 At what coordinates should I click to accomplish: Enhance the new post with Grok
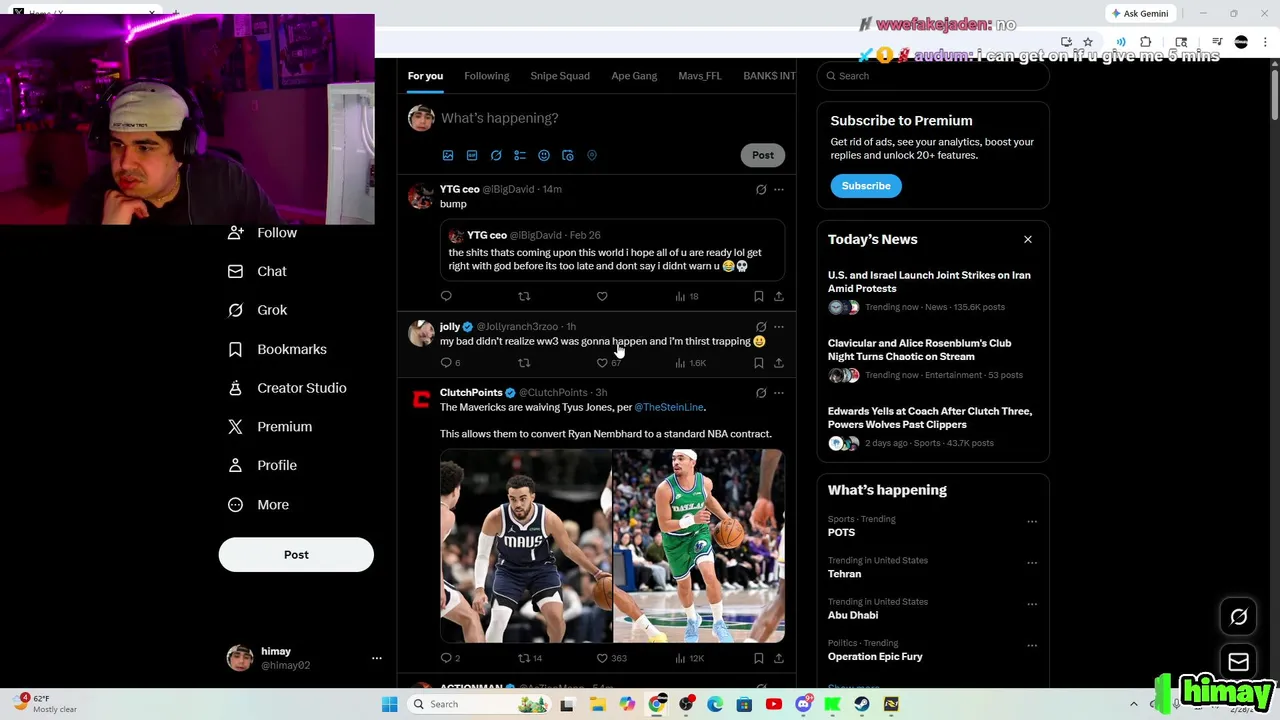pos(496,155)
